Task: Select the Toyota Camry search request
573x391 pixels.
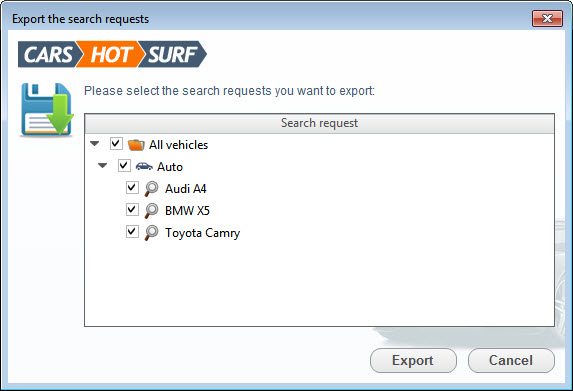Action: [x=202, y=233]
